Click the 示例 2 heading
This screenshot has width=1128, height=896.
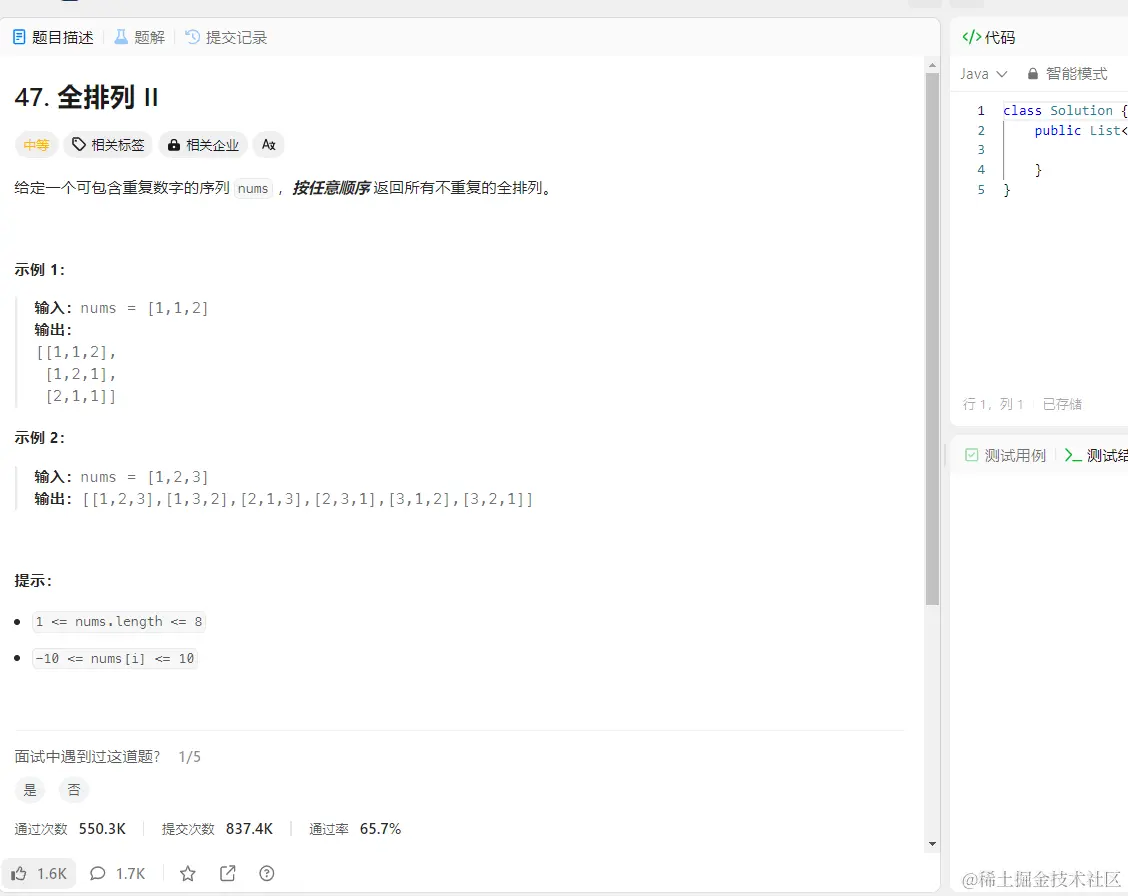coord(40,438)
